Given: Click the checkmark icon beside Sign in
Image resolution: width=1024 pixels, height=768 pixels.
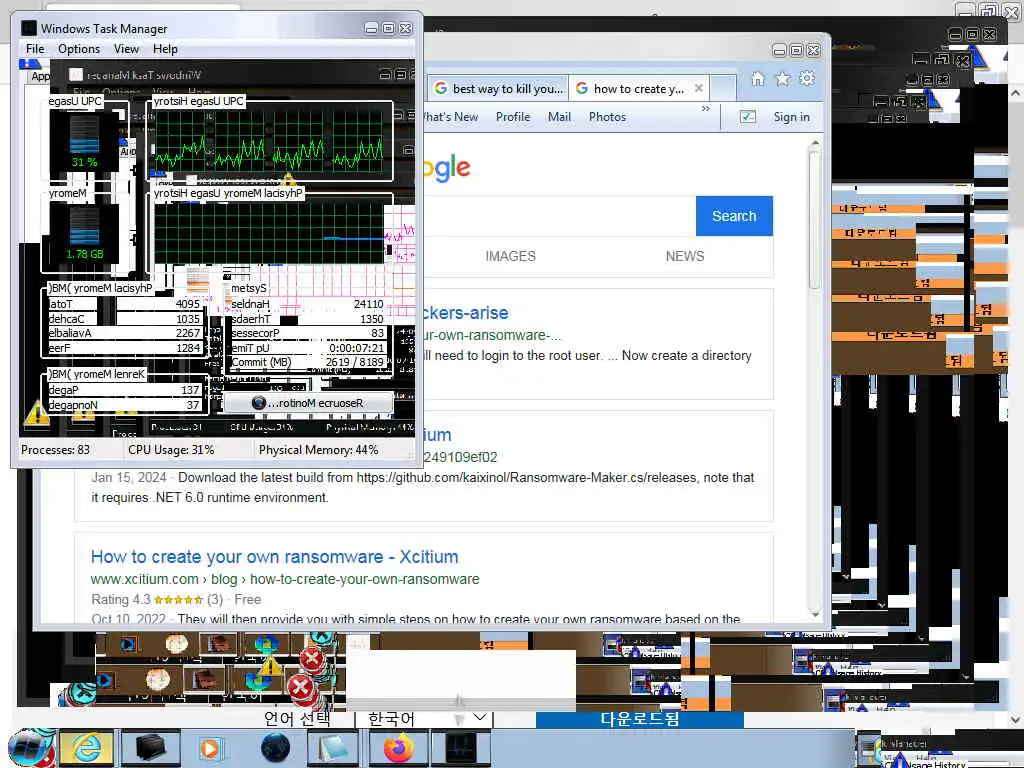Looking at the screenshot, I should 748,117.
